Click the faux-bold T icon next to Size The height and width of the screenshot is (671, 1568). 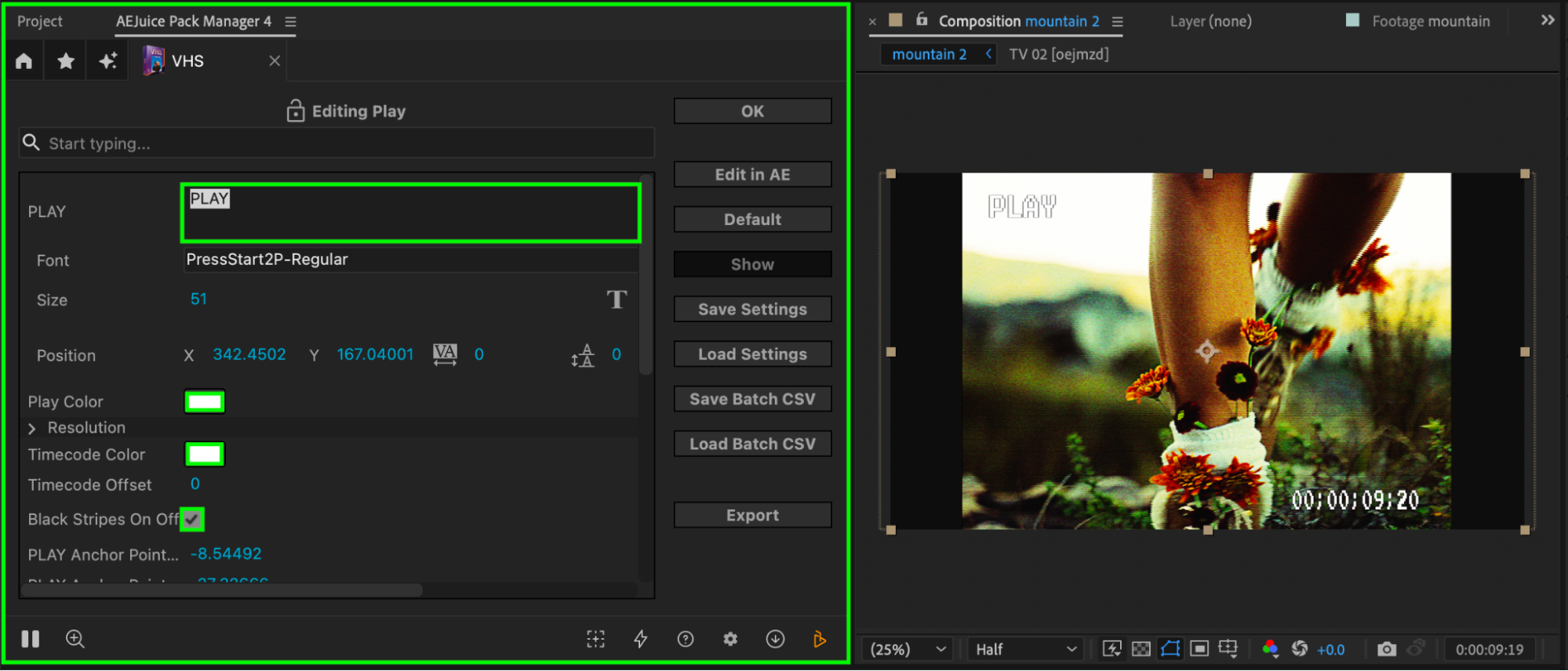(617, 299)
